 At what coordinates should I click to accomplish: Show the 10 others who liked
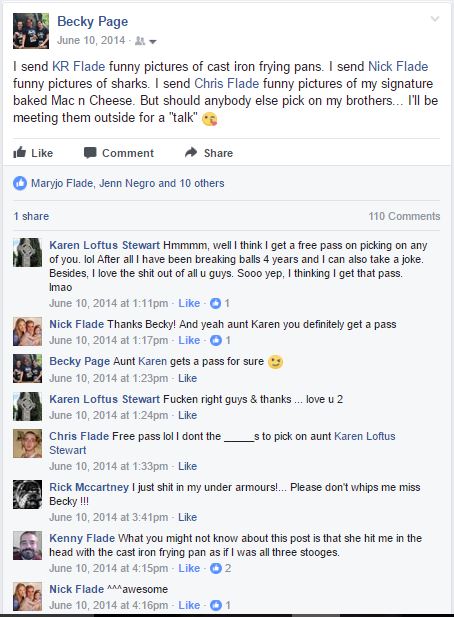pyautogui.click(x=202, y=183)
